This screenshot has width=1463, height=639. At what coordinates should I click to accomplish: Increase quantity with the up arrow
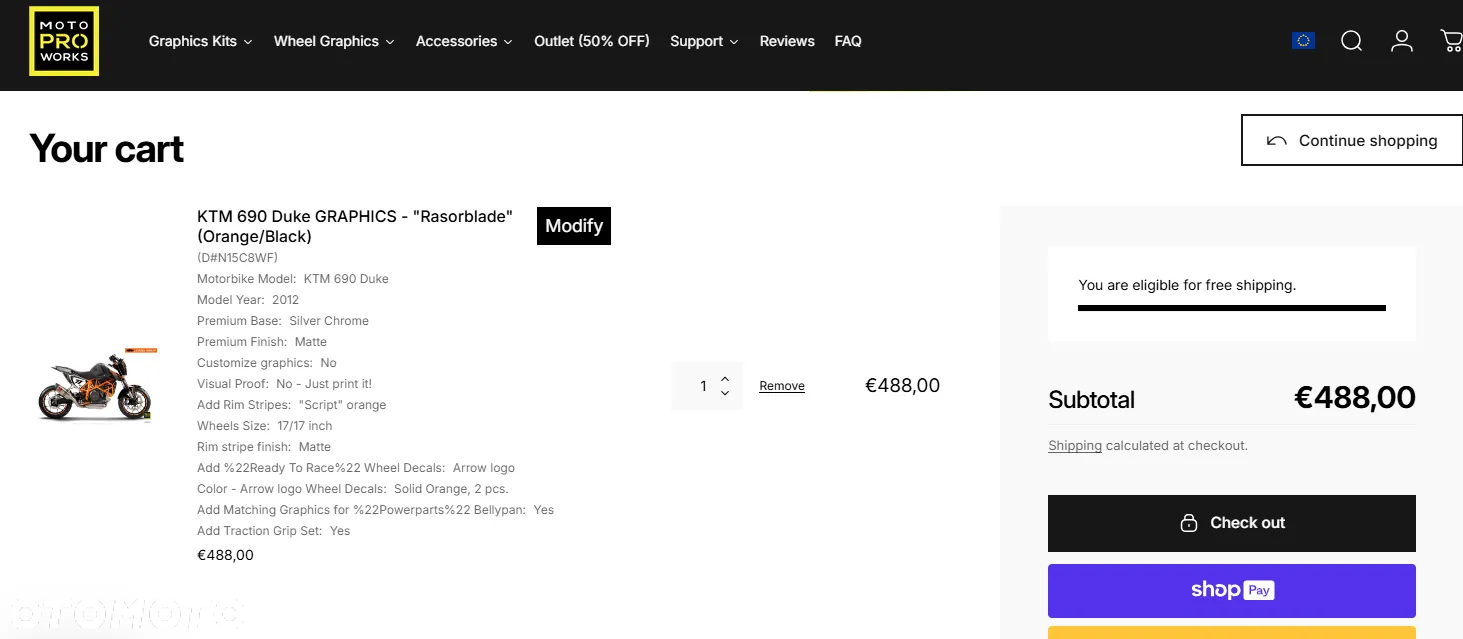(x=725, y=378)
